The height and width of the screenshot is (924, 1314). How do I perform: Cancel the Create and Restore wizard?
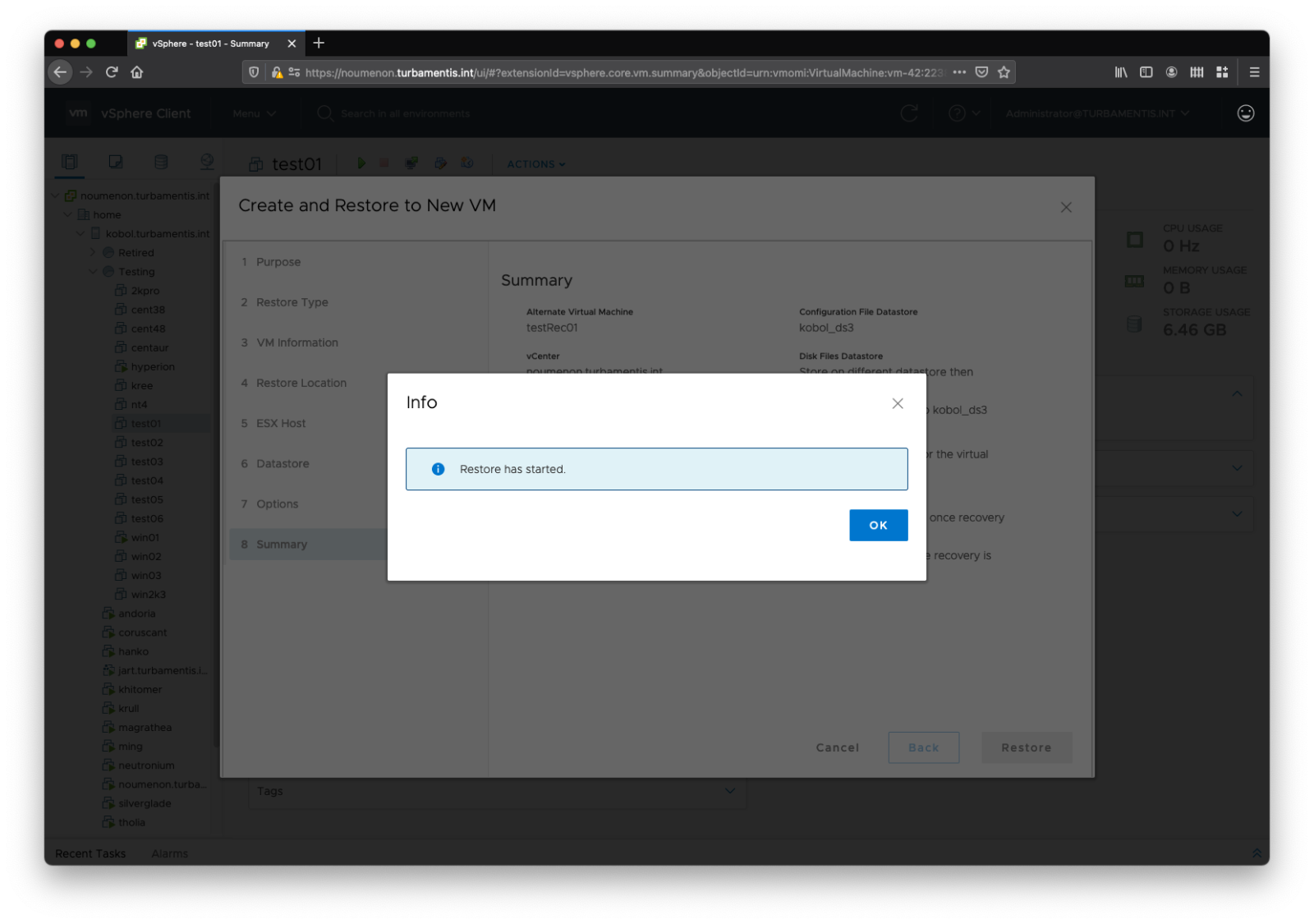point(837,747)
